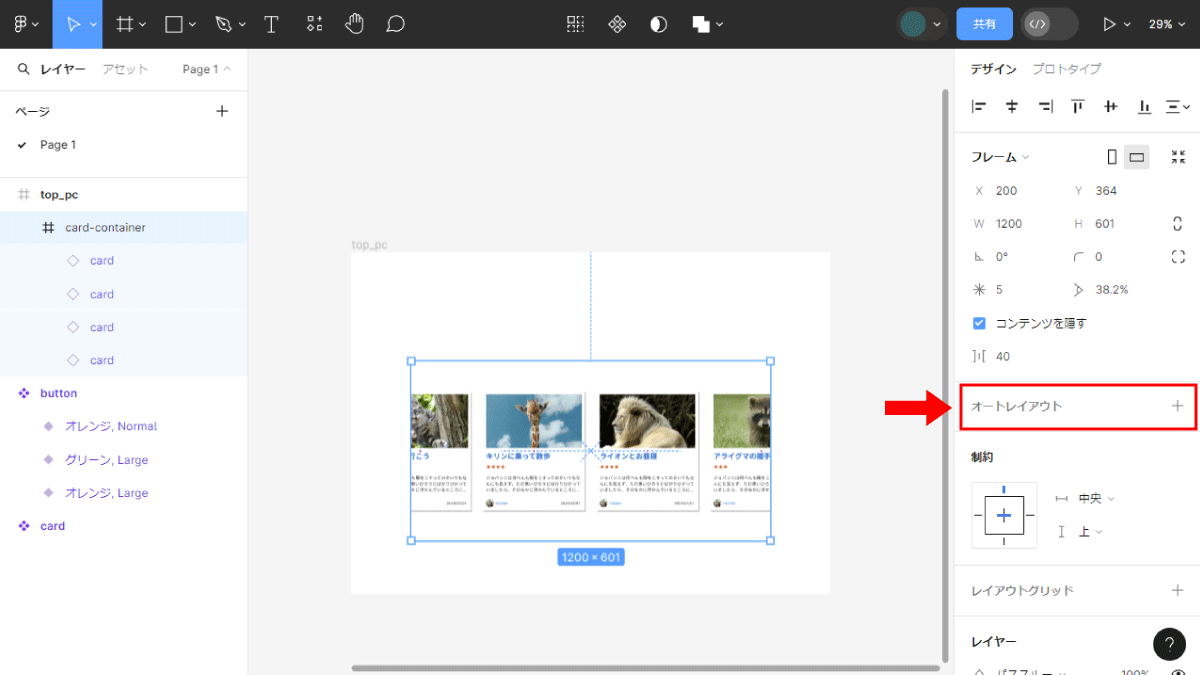Viewport: 1200px width, 675px height.
Task: Click the boolean union icon
Action: tap(701, 24)
